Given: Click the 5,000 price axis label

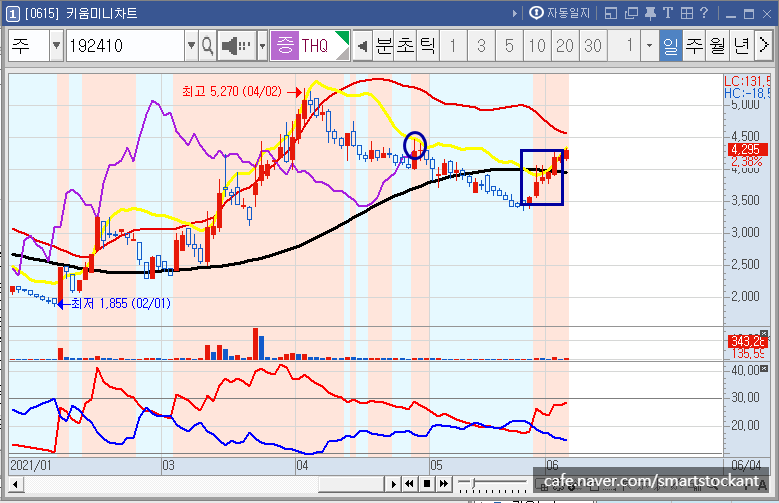Looking at the screenshot, I should click(745, 104).
